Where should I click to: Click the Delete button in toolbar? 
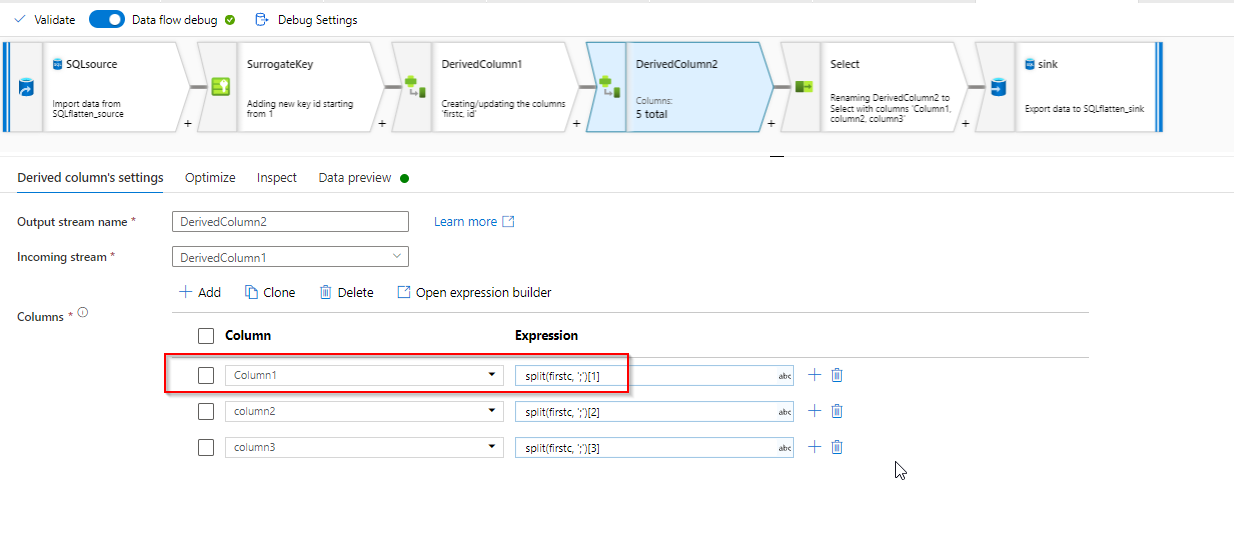coord(346,292)
